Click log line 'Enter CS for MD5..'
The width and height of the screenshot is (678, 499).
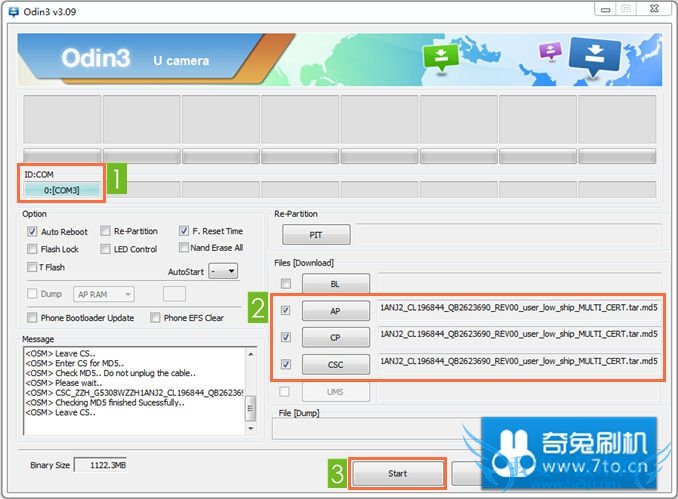click(75, 363)
